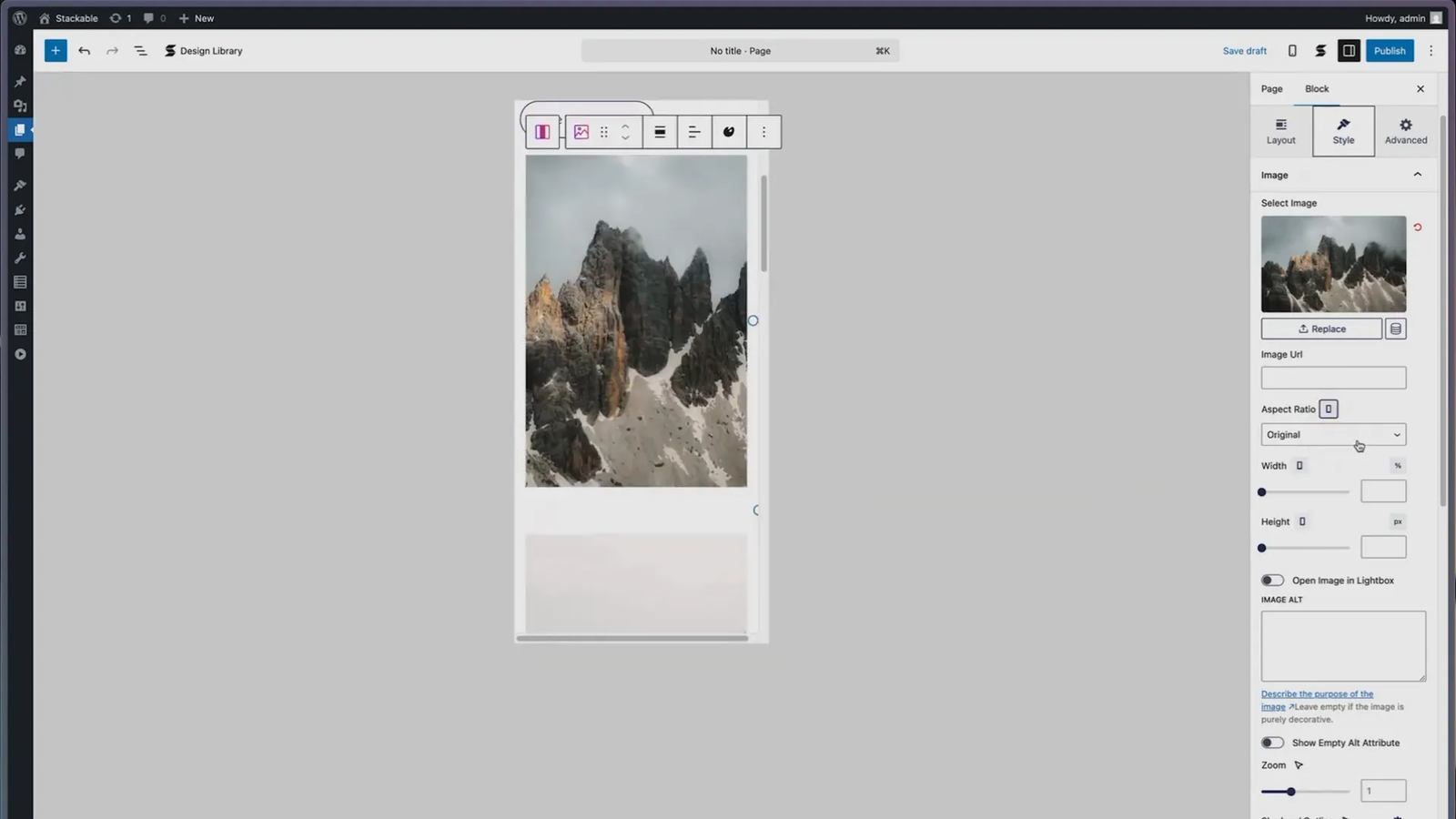The width and height of the screenshot is (1456, 819).
Task: Undo the last change
Action: (x=85, y=51)
